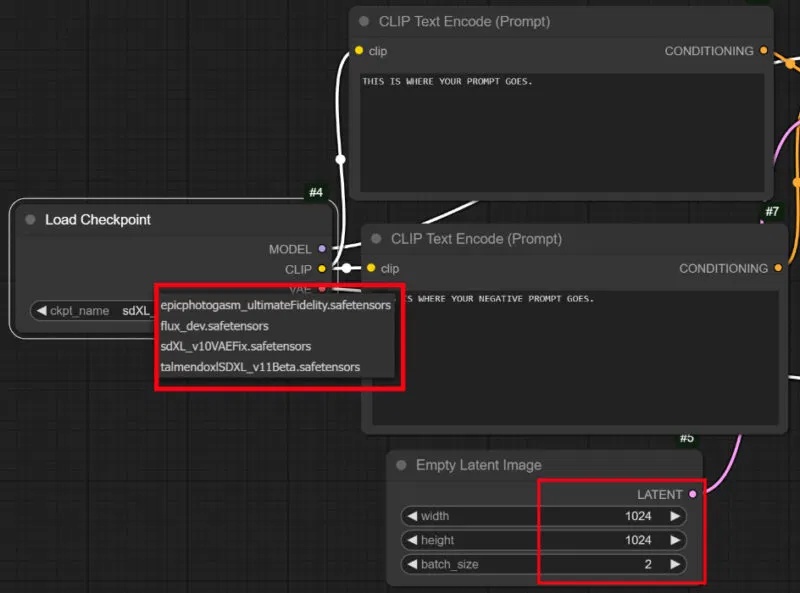Increase the width value with its right arrow
The height and width of the screenshot is (593, 800).
[678, 516]
